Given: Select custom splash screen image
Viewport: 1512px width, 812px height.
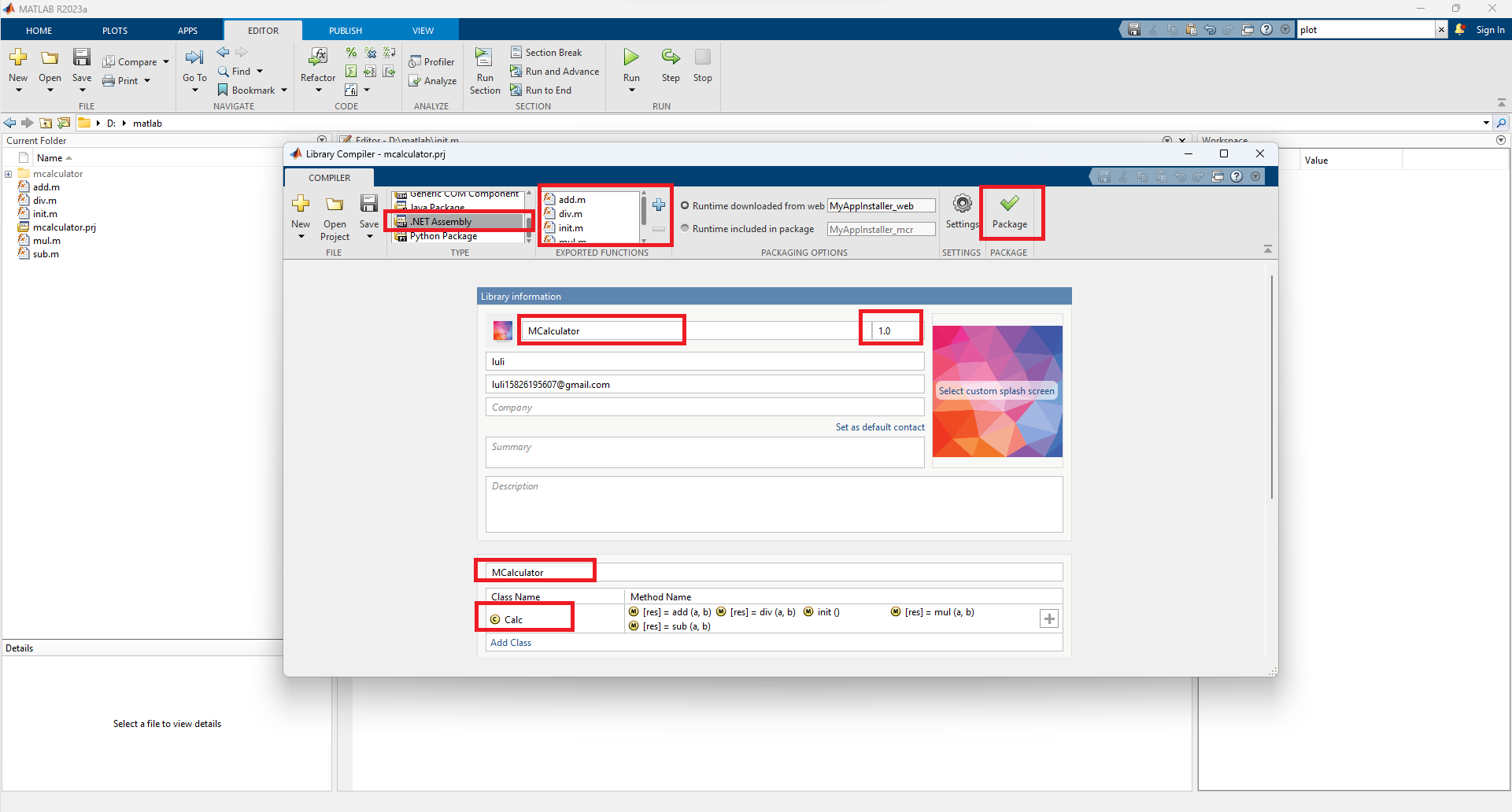Looking at the screenshot, I should (997, 391).
